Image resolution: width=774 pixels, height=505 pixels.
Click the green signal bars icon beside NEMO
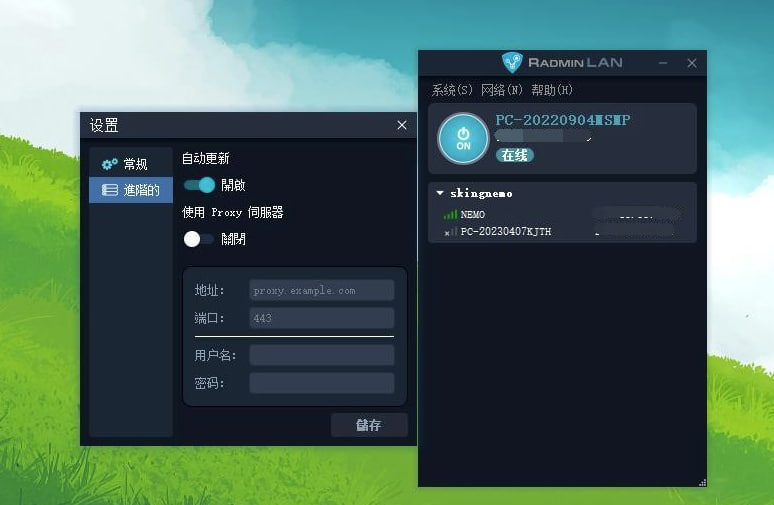[x=450, y=215]
